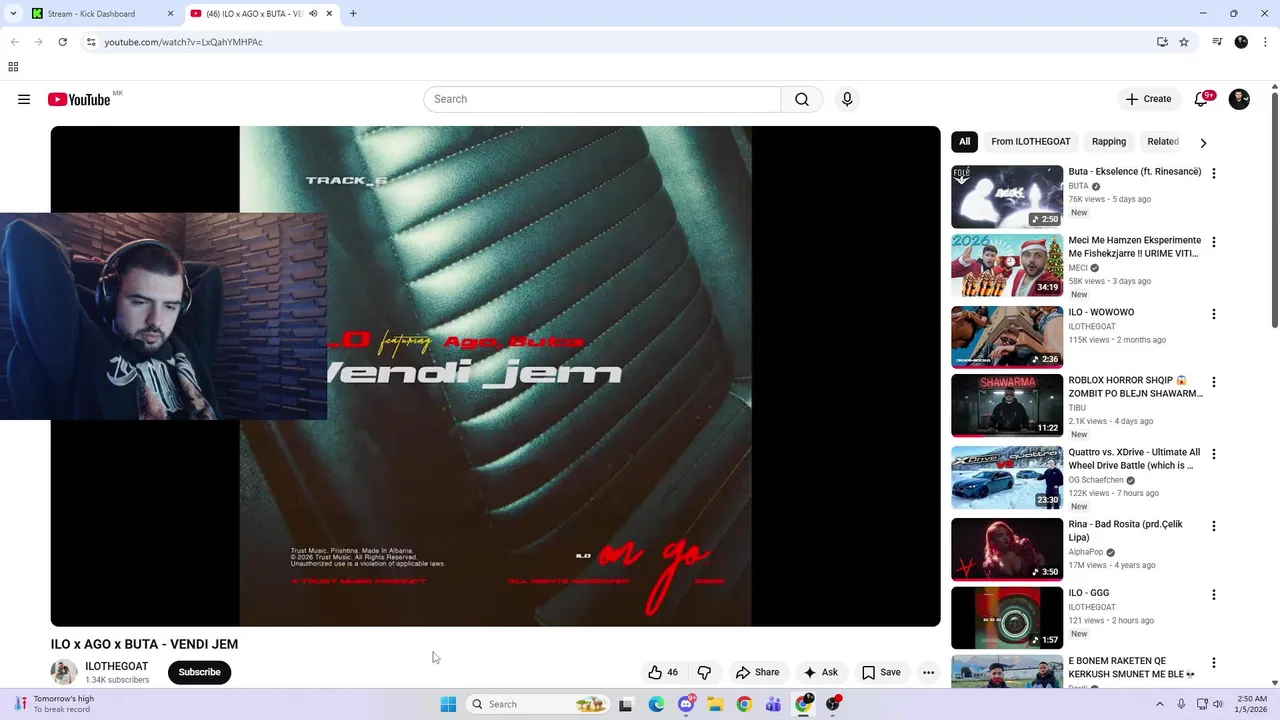Click the page vertical scrollbar
This screenshot has width=1280, height=720.
coord(1275,210)
